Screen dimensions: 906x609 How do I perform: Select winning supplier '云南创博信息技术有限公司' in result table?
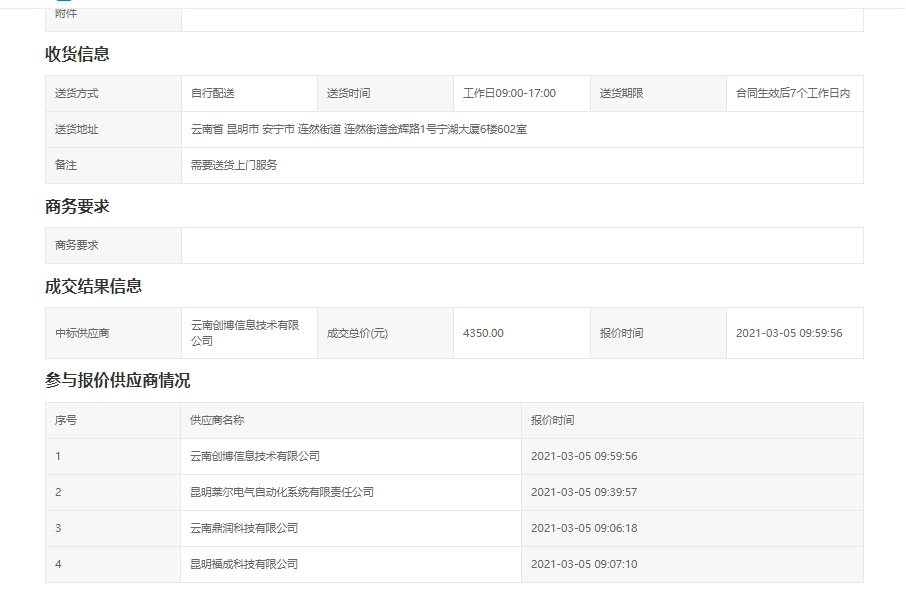click(x=245, y=333)
